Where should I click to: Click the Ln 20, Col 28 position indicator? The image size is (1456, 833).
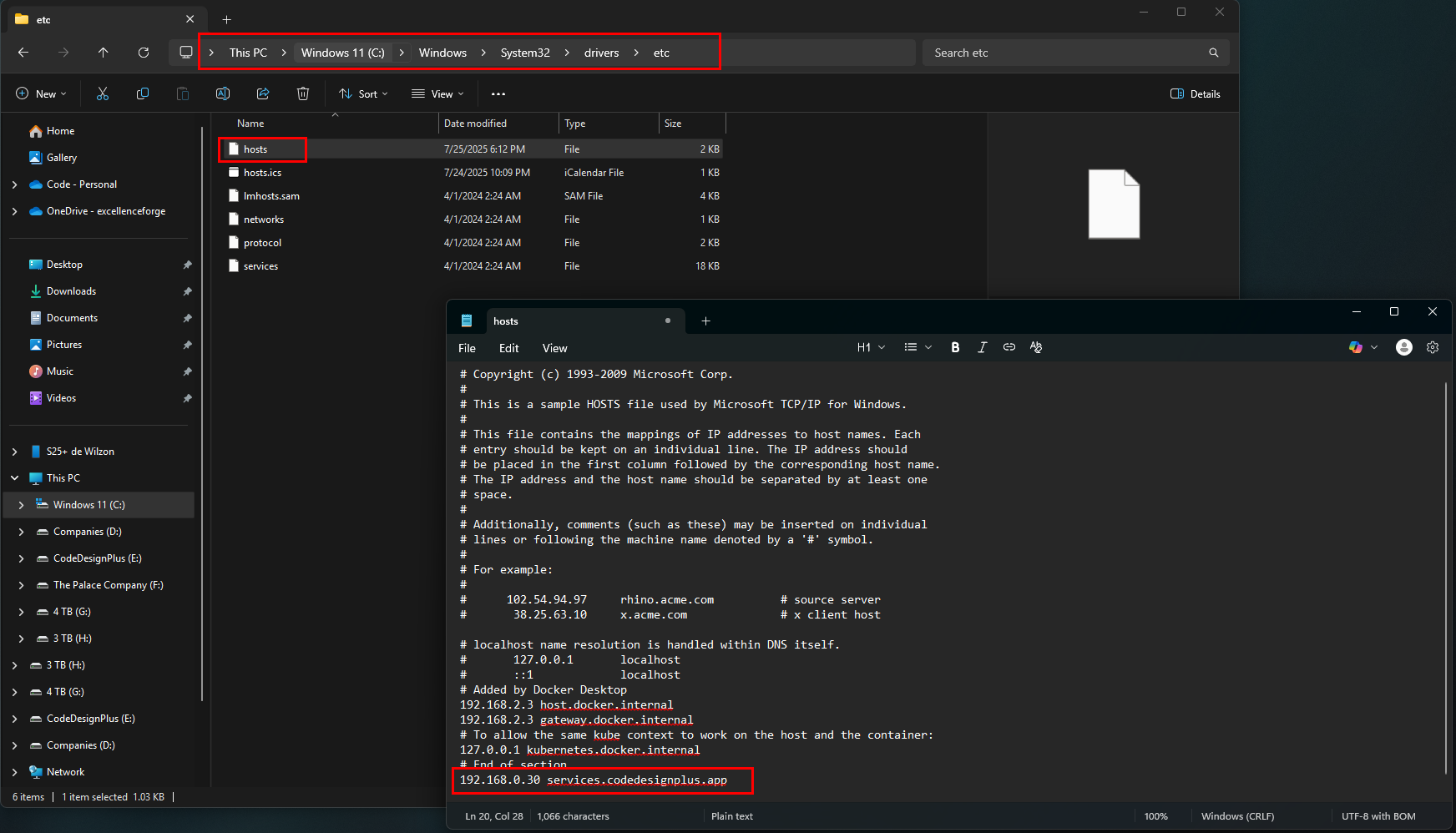[x=494, y=816]
